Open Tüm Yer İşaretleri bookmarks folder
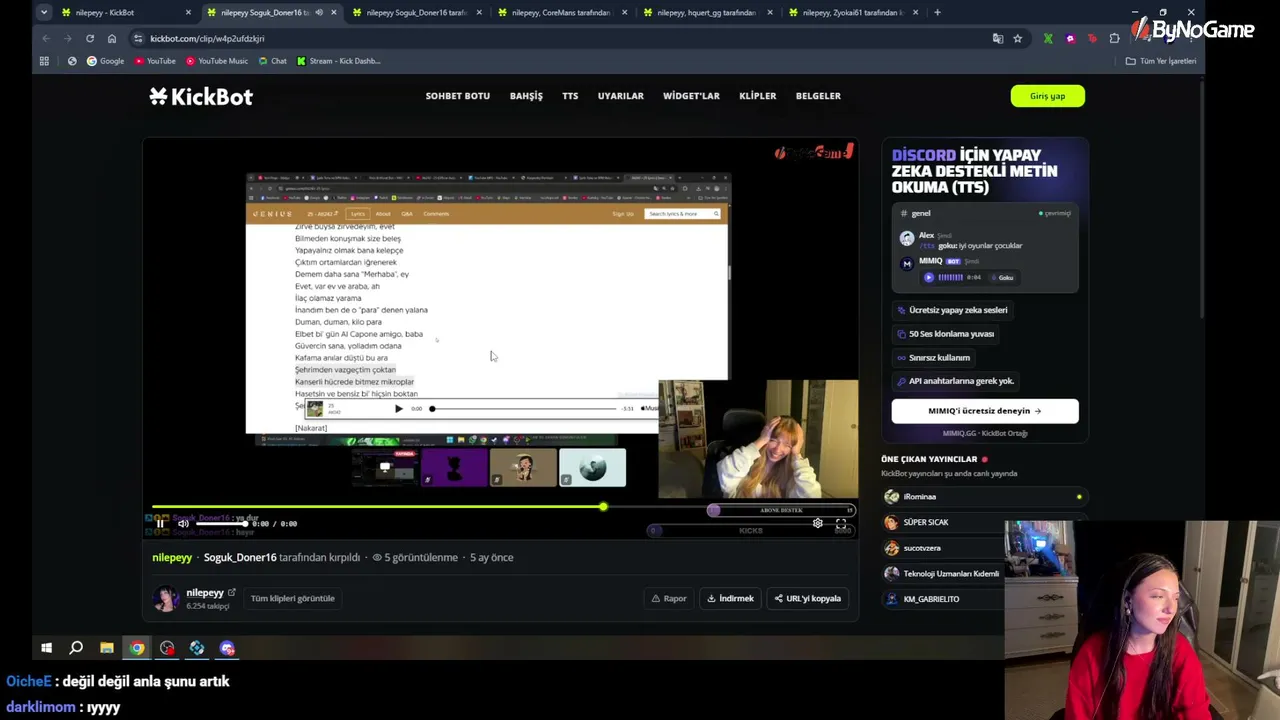Image resolution: width=1280 pixels, height=720 pixels. (1161, 61)
